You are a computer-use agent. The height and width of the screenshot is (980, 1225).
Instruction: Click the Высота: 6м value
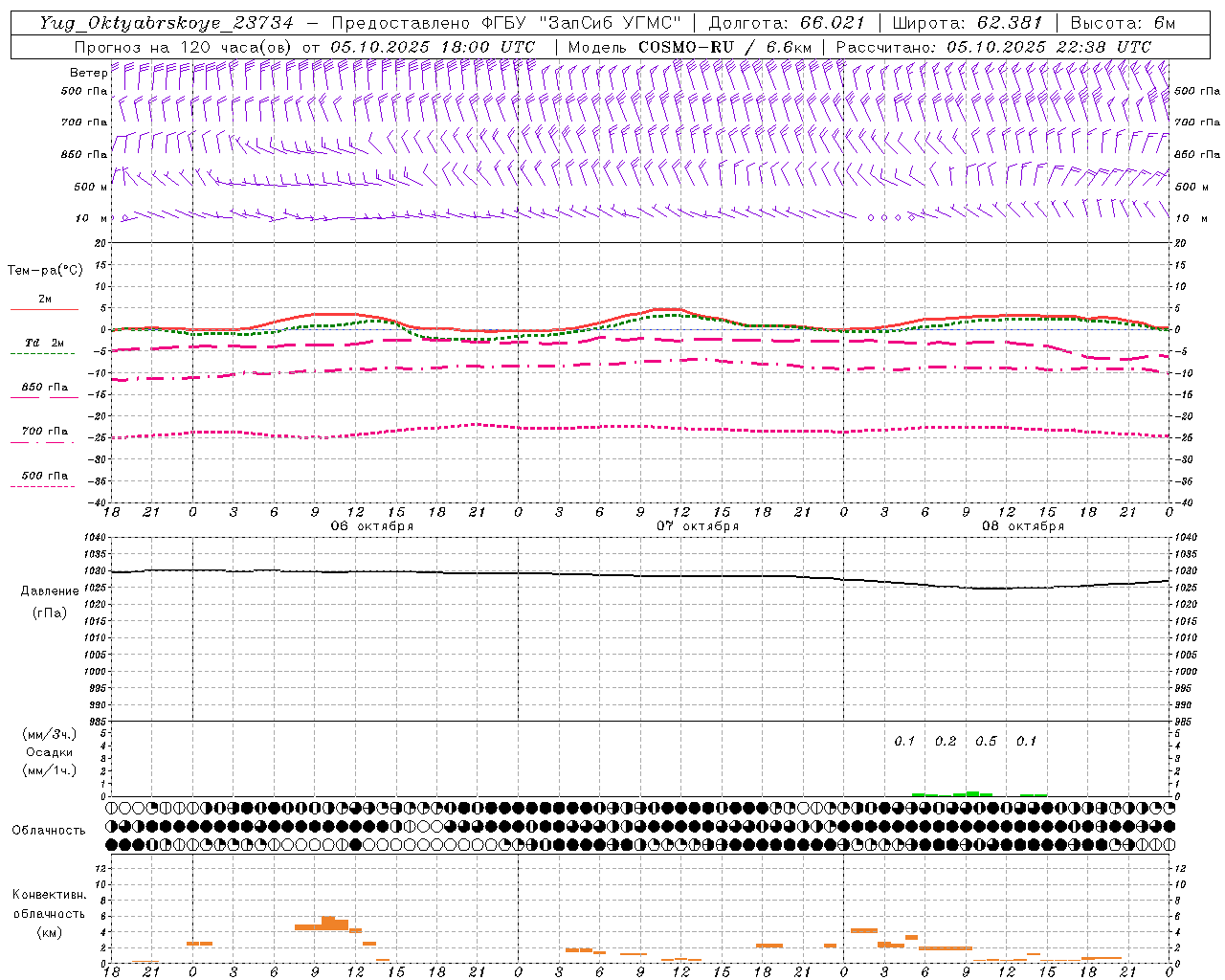tap(1123, 23)
